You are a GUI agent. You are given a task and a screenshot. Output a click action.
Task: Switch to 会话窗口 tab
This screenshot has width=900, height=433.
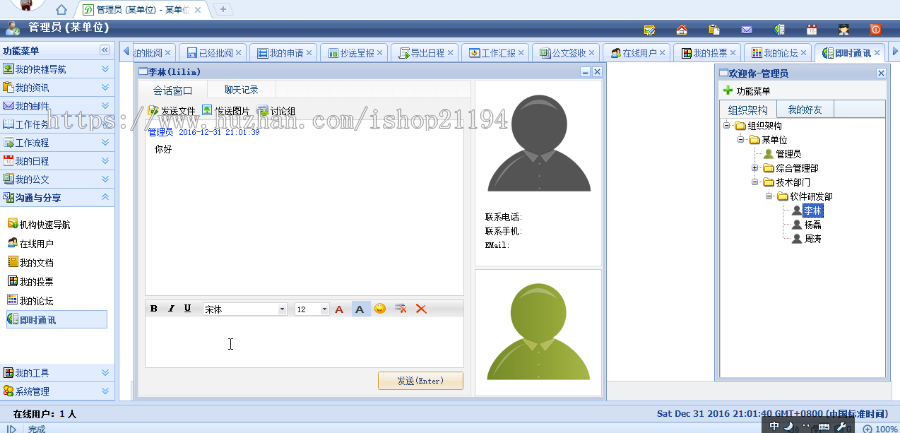[172, 90]
